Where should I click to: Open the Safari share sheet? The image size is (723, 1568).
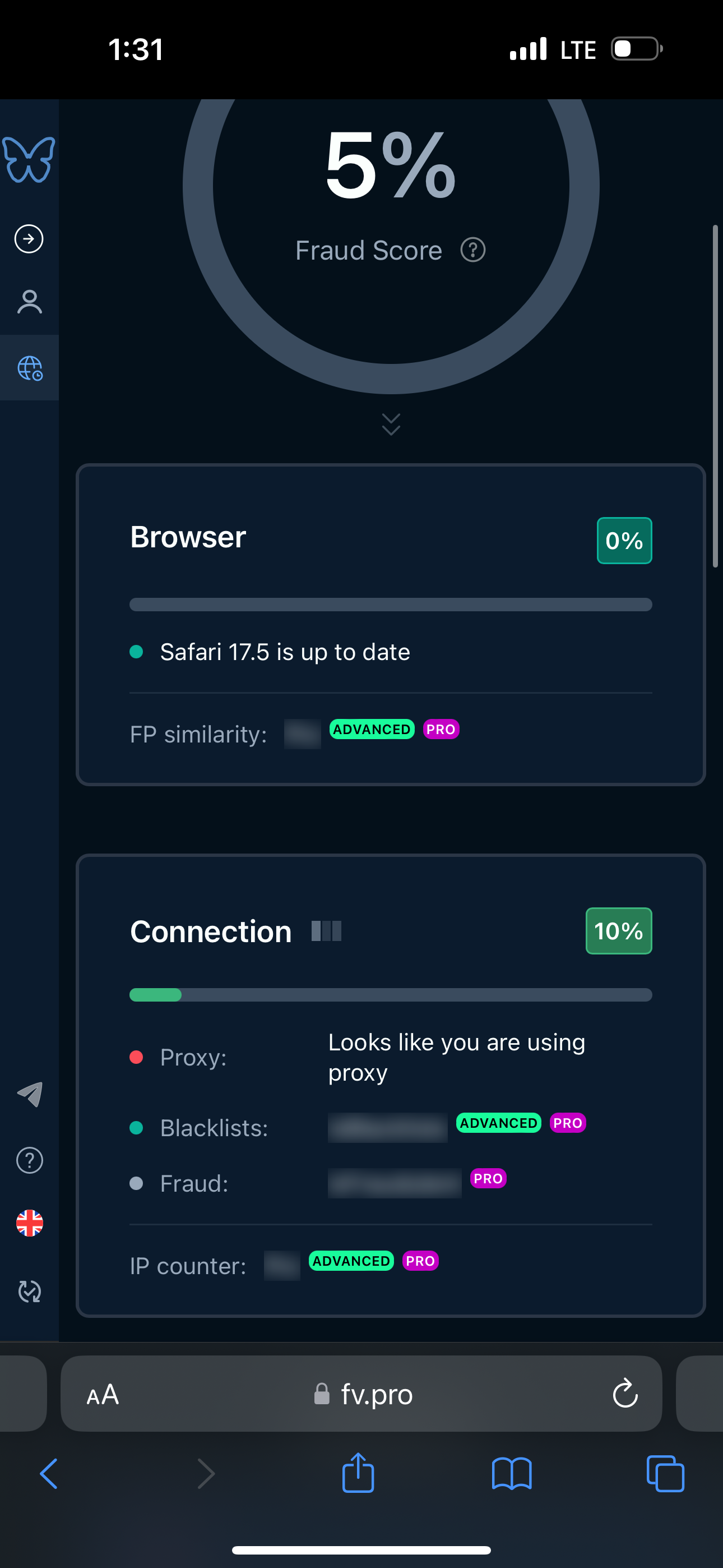tap(358, 1473)
